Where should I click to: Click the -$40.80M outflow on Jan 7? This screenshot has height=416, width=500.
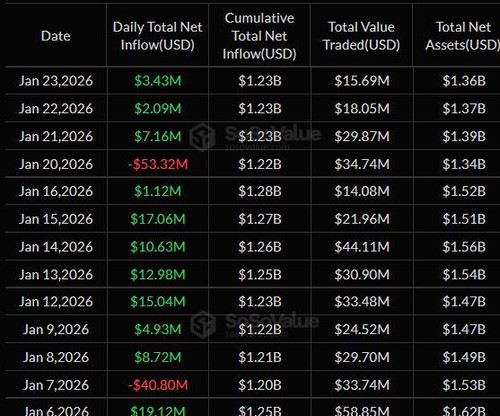click(x=158, y=385)
